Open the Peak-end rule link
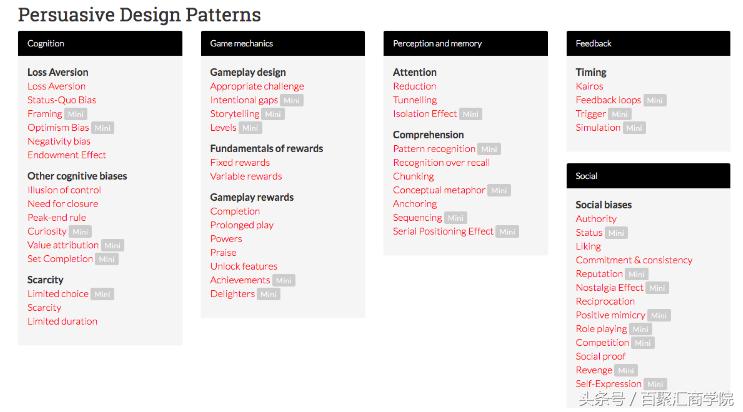This screenshot has height=412, width=743. pos(57,218)
